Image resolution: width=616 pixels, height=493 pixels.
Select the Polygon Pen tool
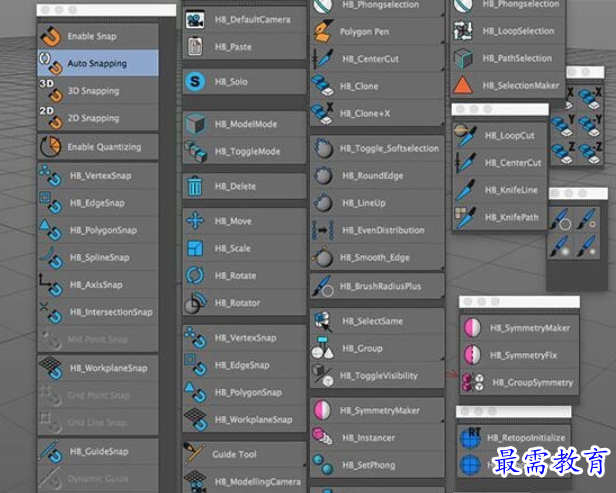[363, 32]
